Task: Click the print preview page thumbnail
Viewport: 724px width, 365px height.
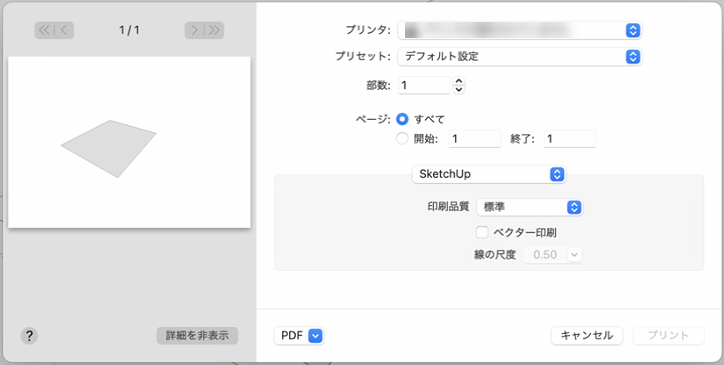Action: point(129,142)
